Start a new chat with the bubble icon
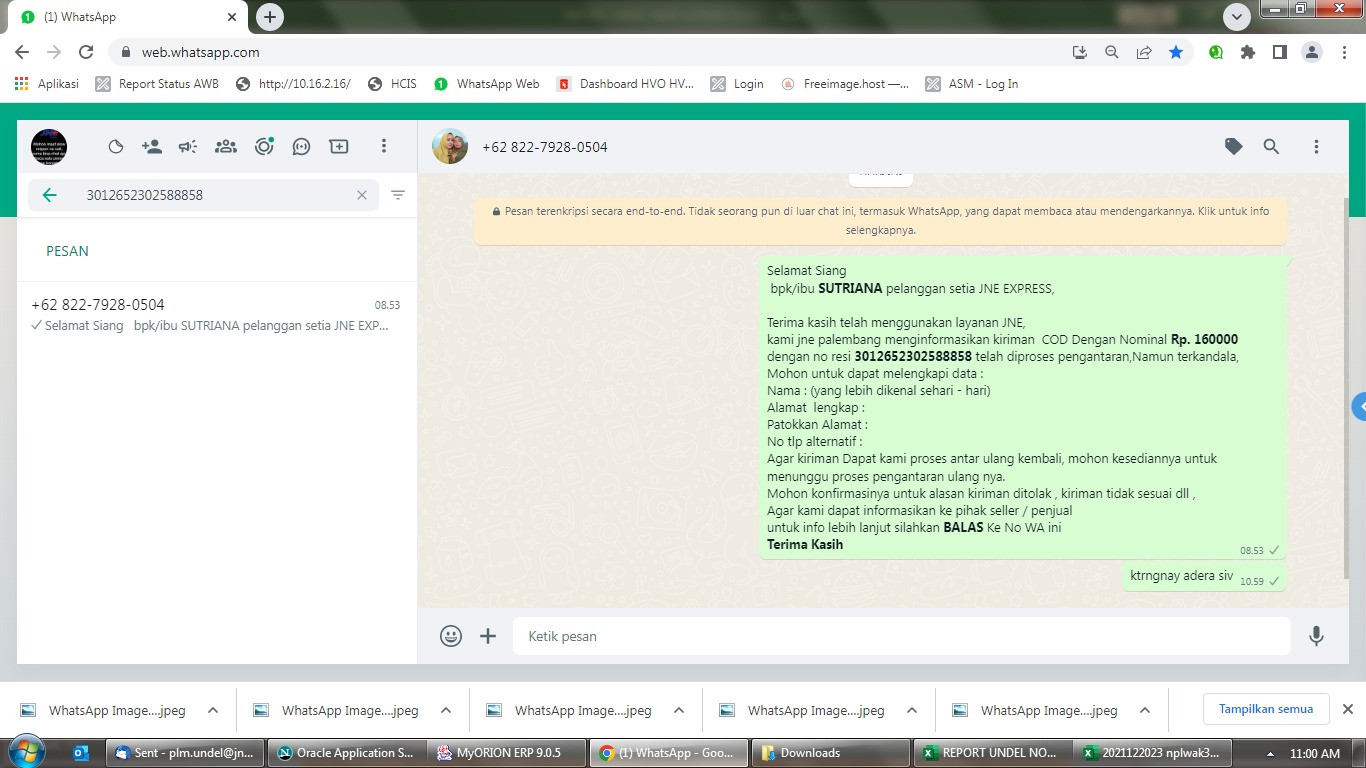The width and height of the screenshot is (1366, 768). click(301, 147)
